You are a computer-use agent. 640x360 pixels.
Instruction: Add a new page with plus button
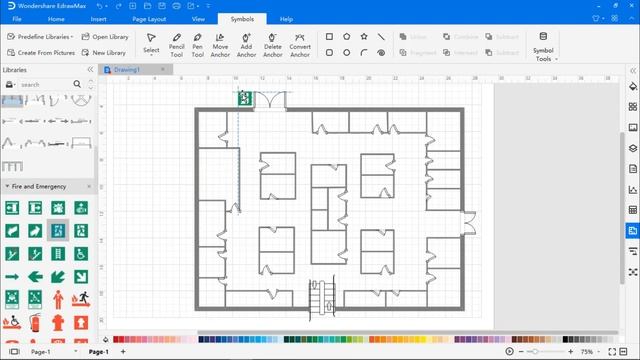123,351
